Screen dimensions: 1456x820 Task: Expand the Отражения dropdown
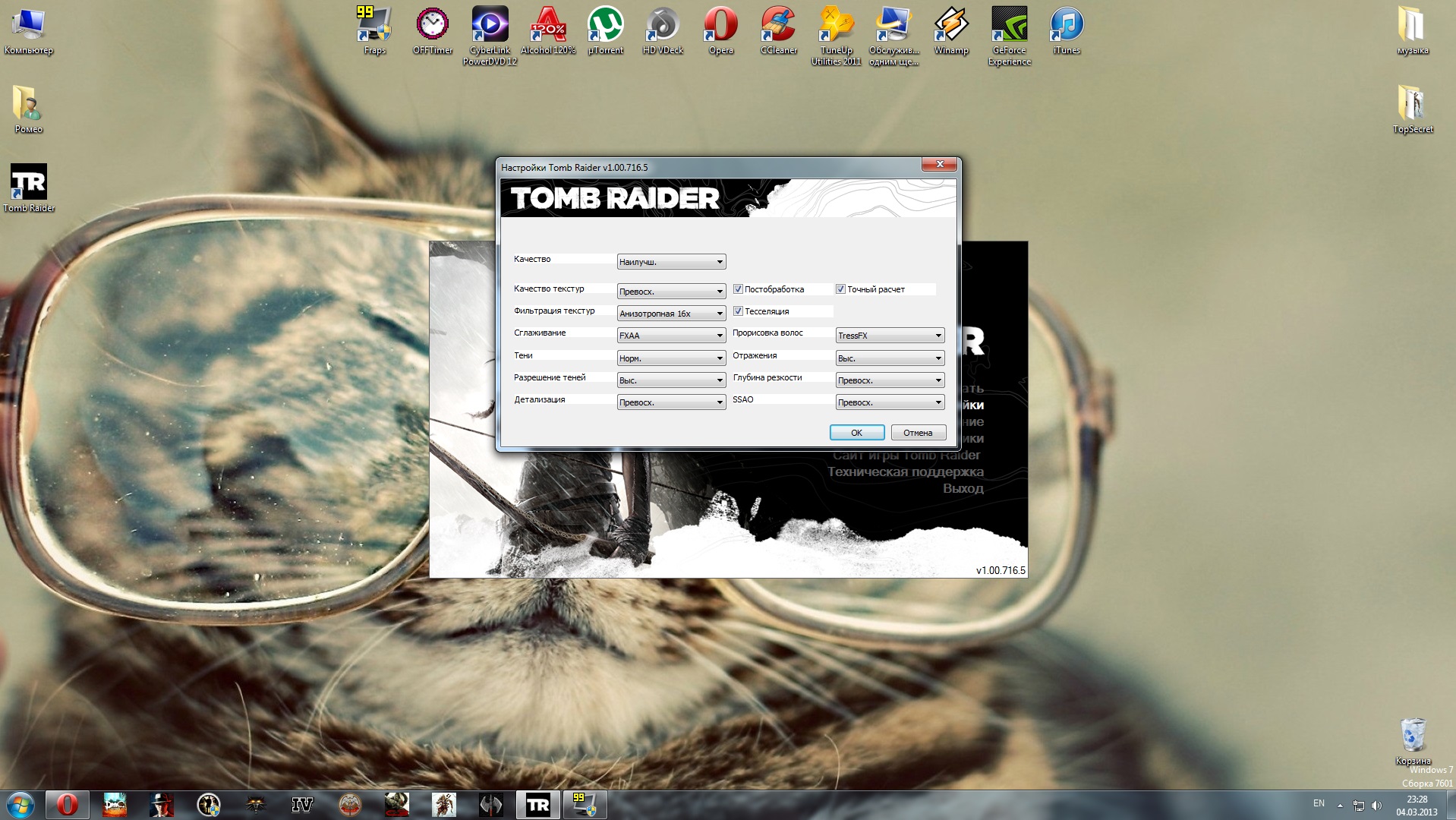(890, 358)
